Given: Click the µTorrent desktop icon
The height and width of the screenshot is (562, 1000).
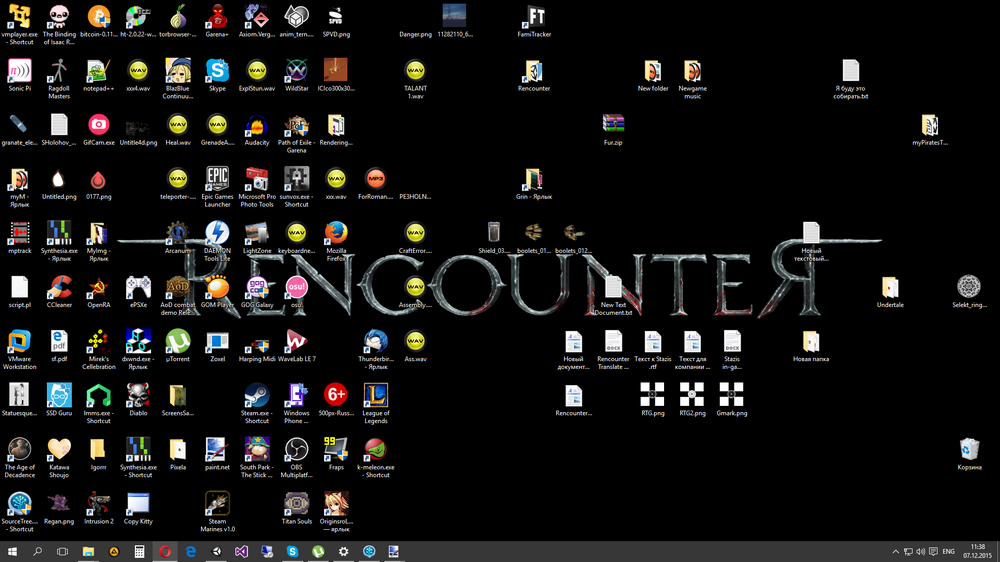Looking at the screenshot, I should tap(178, 341).
